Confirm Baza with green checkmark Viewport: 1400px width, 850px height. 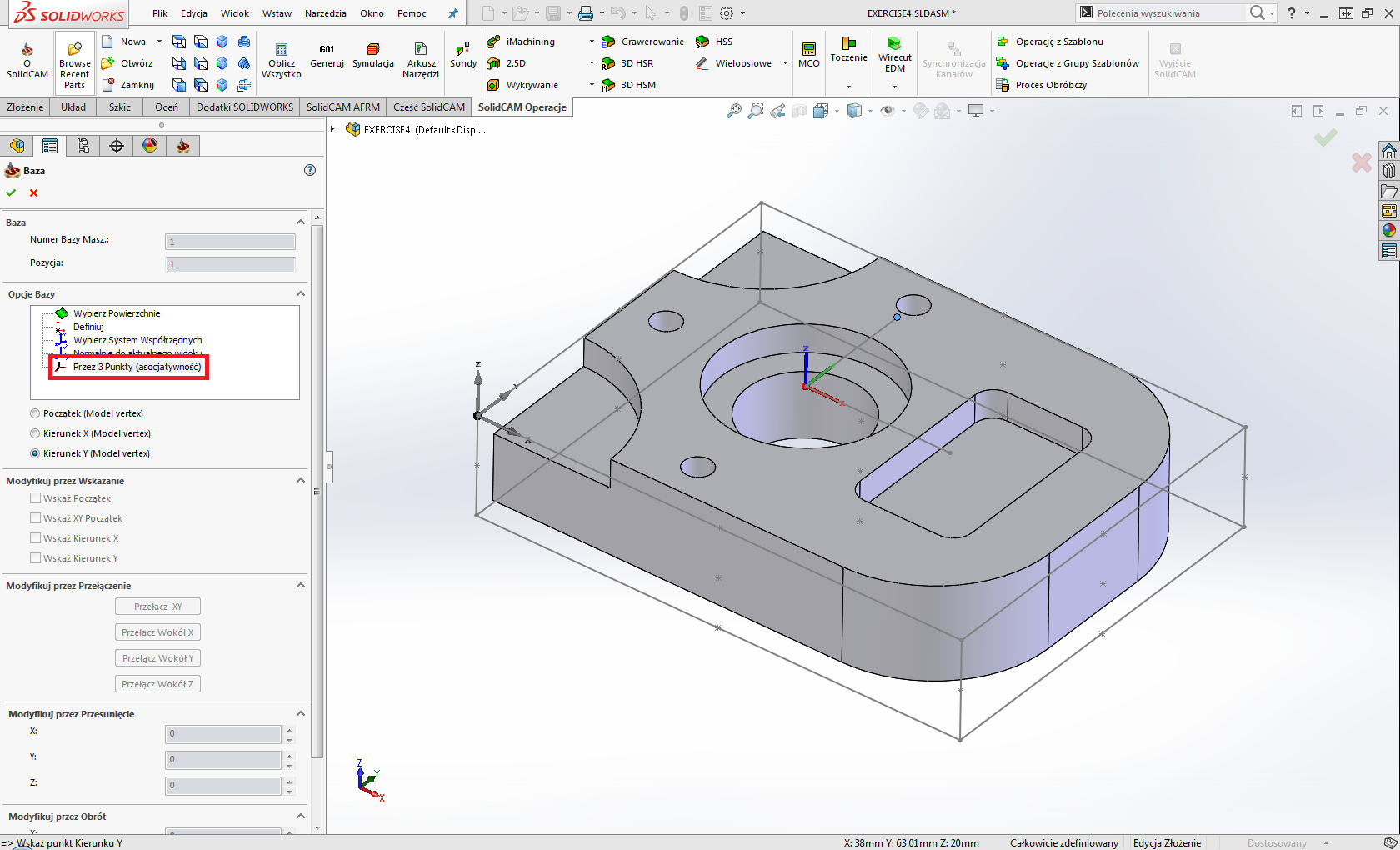11,192
